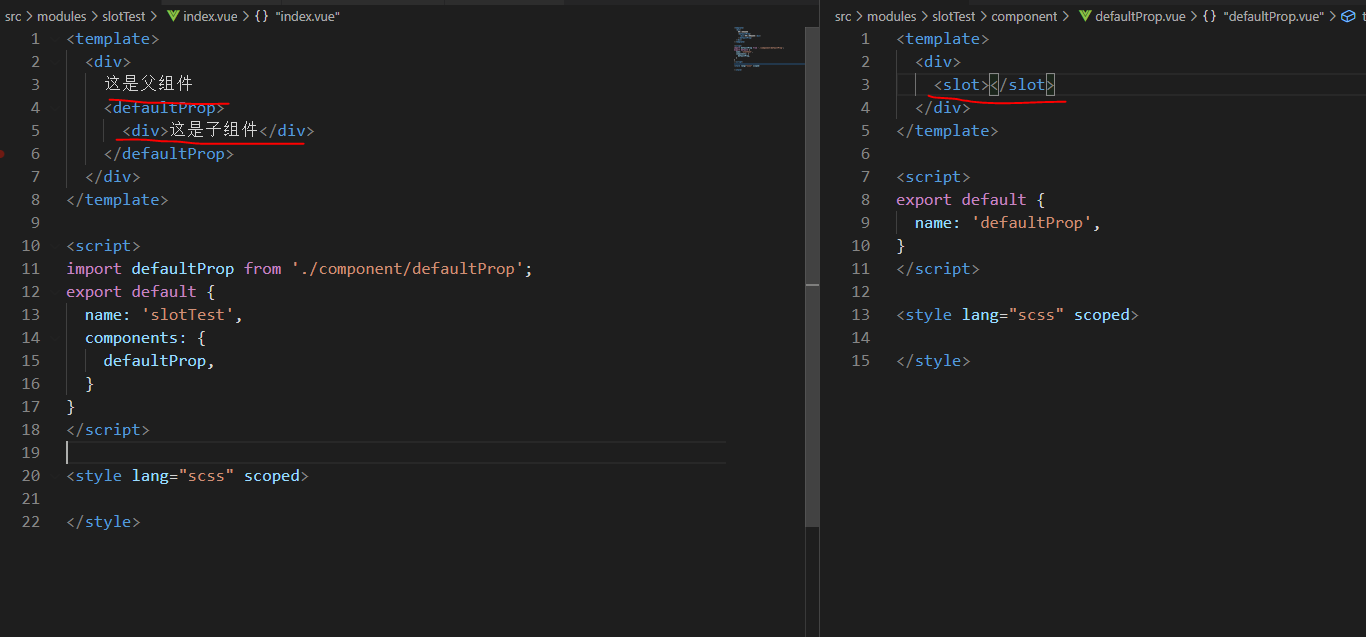Image resolution: width=1366 pixels, height=637 pixels.
Task: Click the closing </script> tag in index.vue
Action: 108,429
